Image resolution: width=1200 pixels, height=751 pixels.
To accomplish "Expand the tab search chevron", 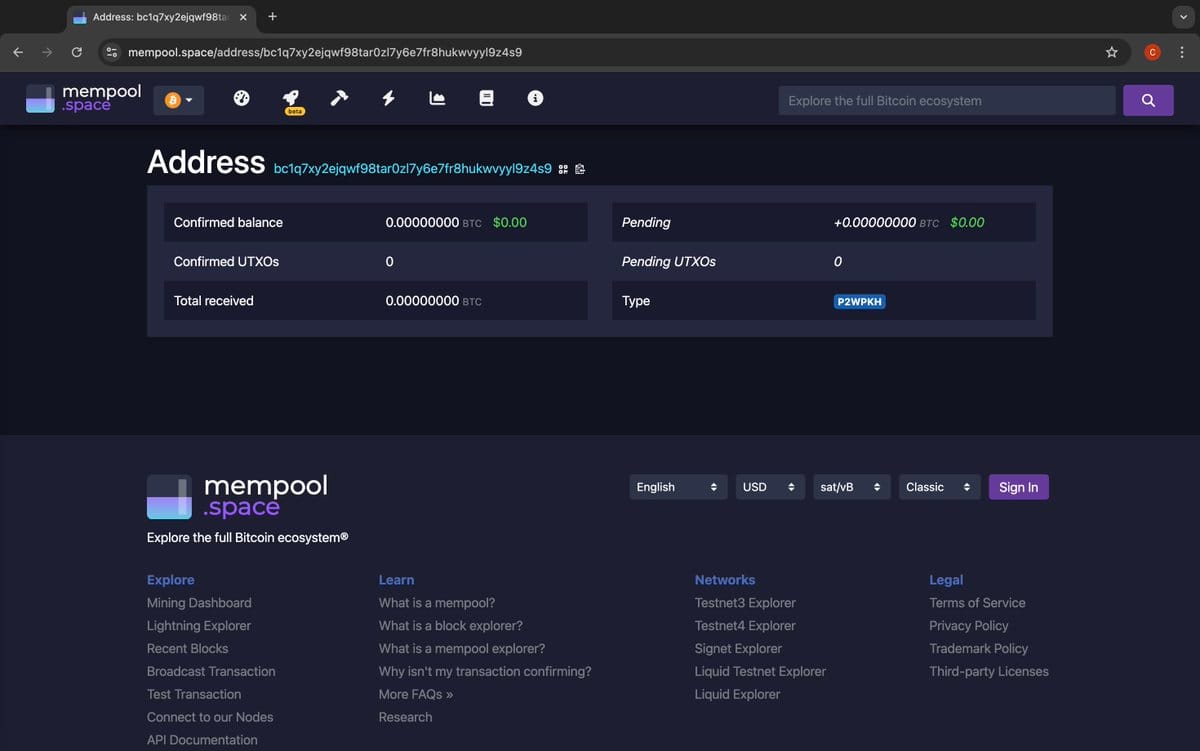I will coord(1184,17).
